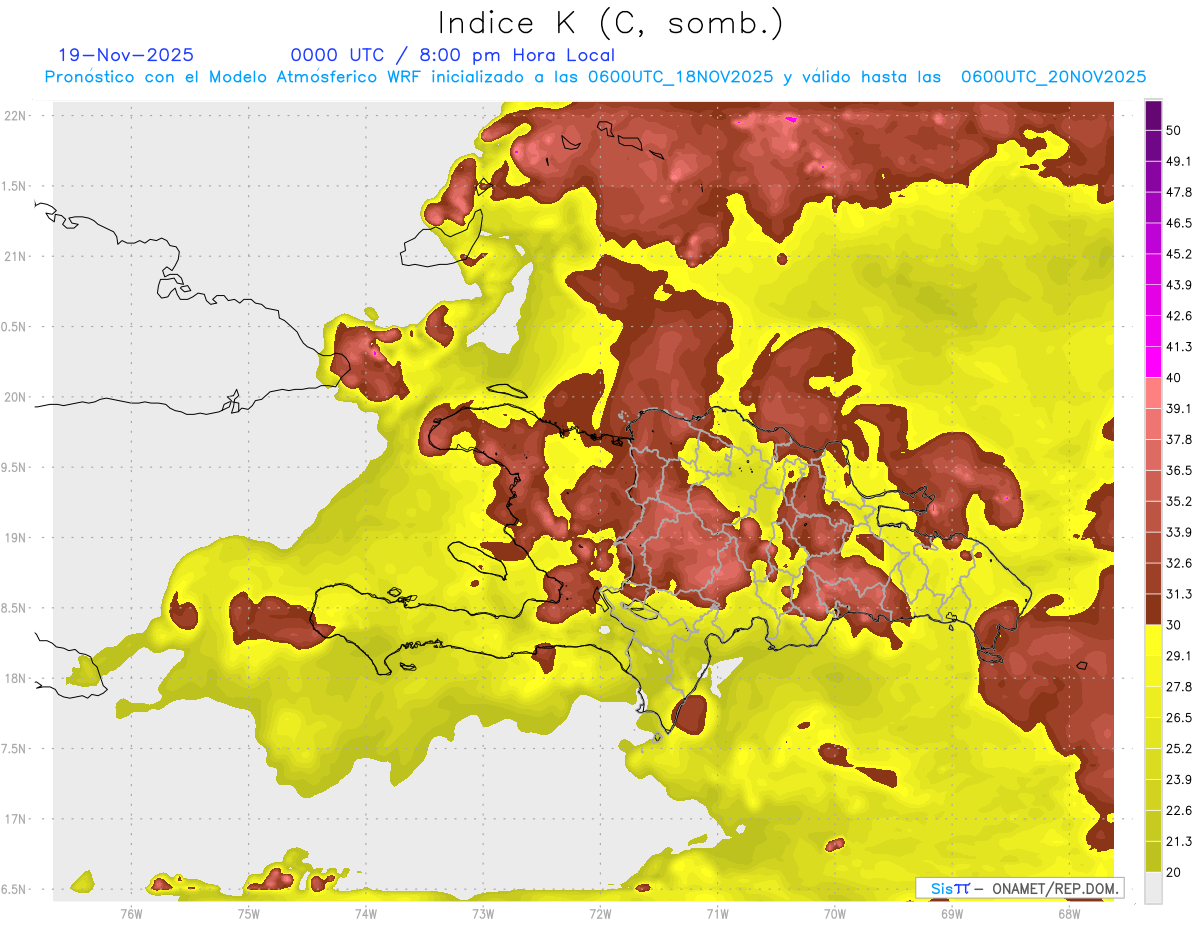Click the '76W' longitude label
Screen dimensions: 1200x927
pos(131,913)
